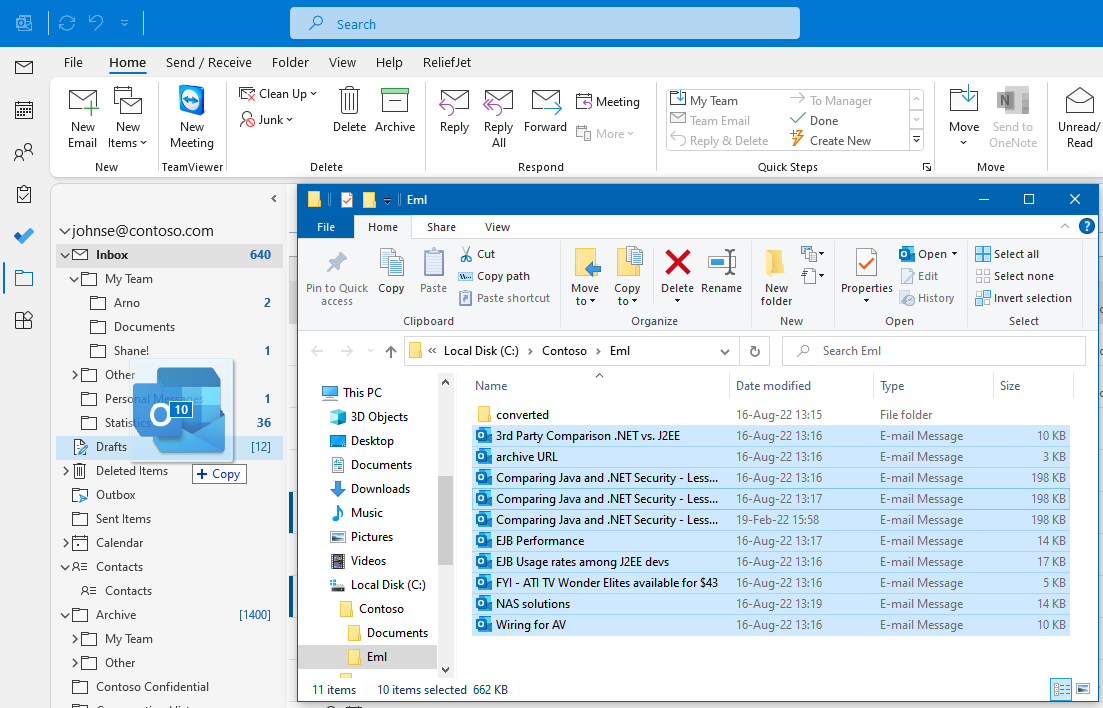This screenshot has width=1103, height=708.
Task: Select Downloads in Explorer navigation pane
Action: click(380, 488)
